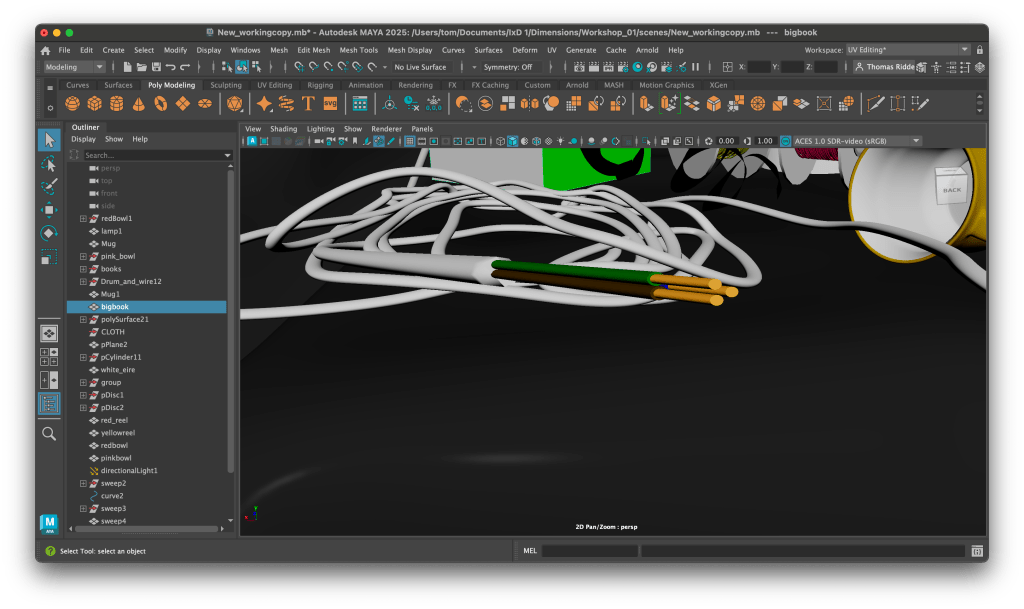Expand the redBowl1 node in Outliner

83,218
